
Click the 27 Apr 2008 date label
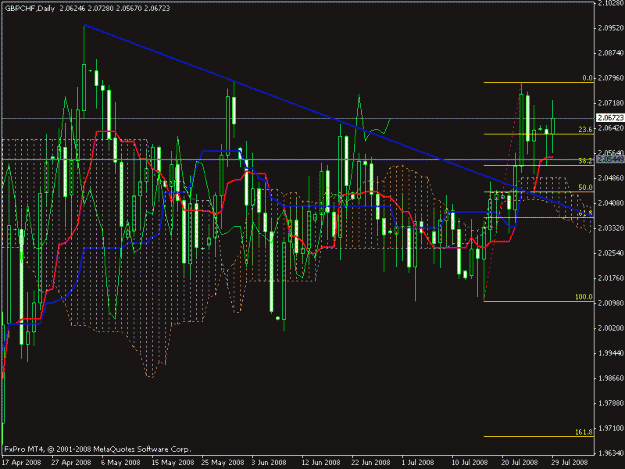pyautogui.click(x=71, y=462)
